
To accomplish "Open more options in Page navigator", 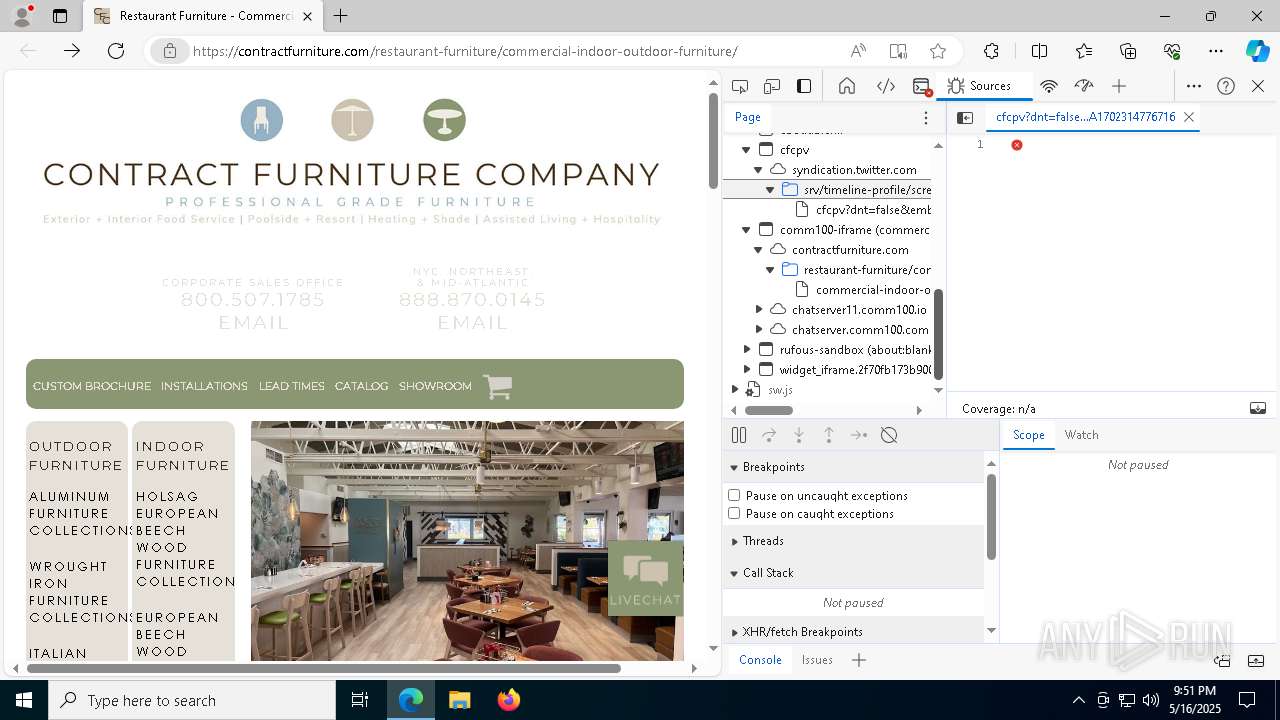I will (926, 117).
